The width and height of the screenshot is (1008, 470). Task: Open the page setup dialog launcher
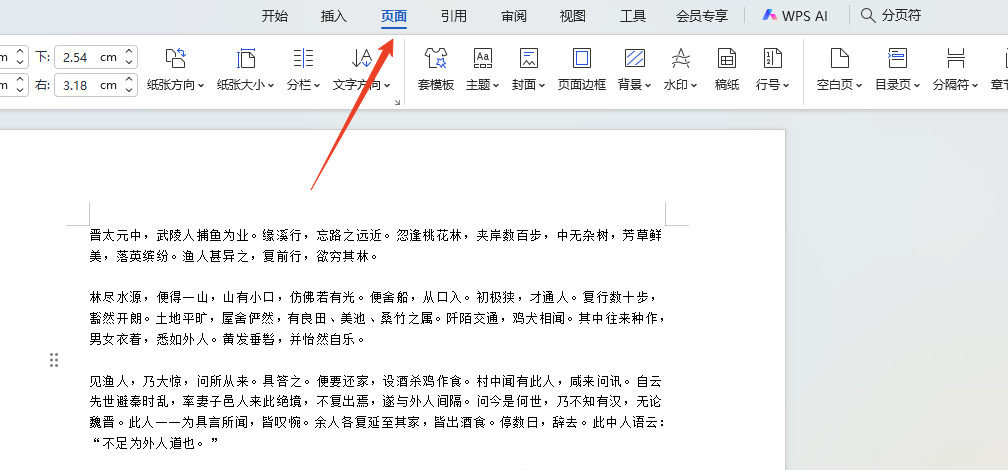pos(397,102)
